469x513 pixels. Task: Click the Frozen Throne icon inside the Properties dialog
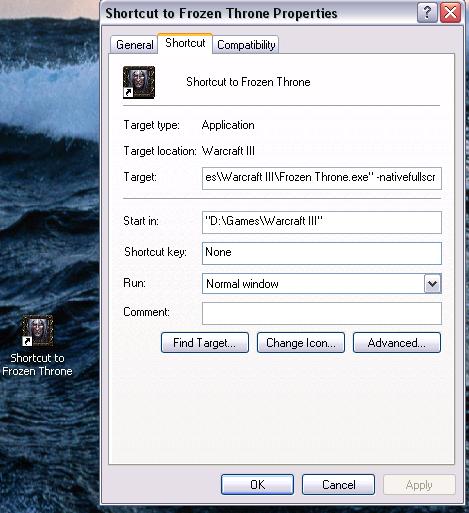pos(139,82)
